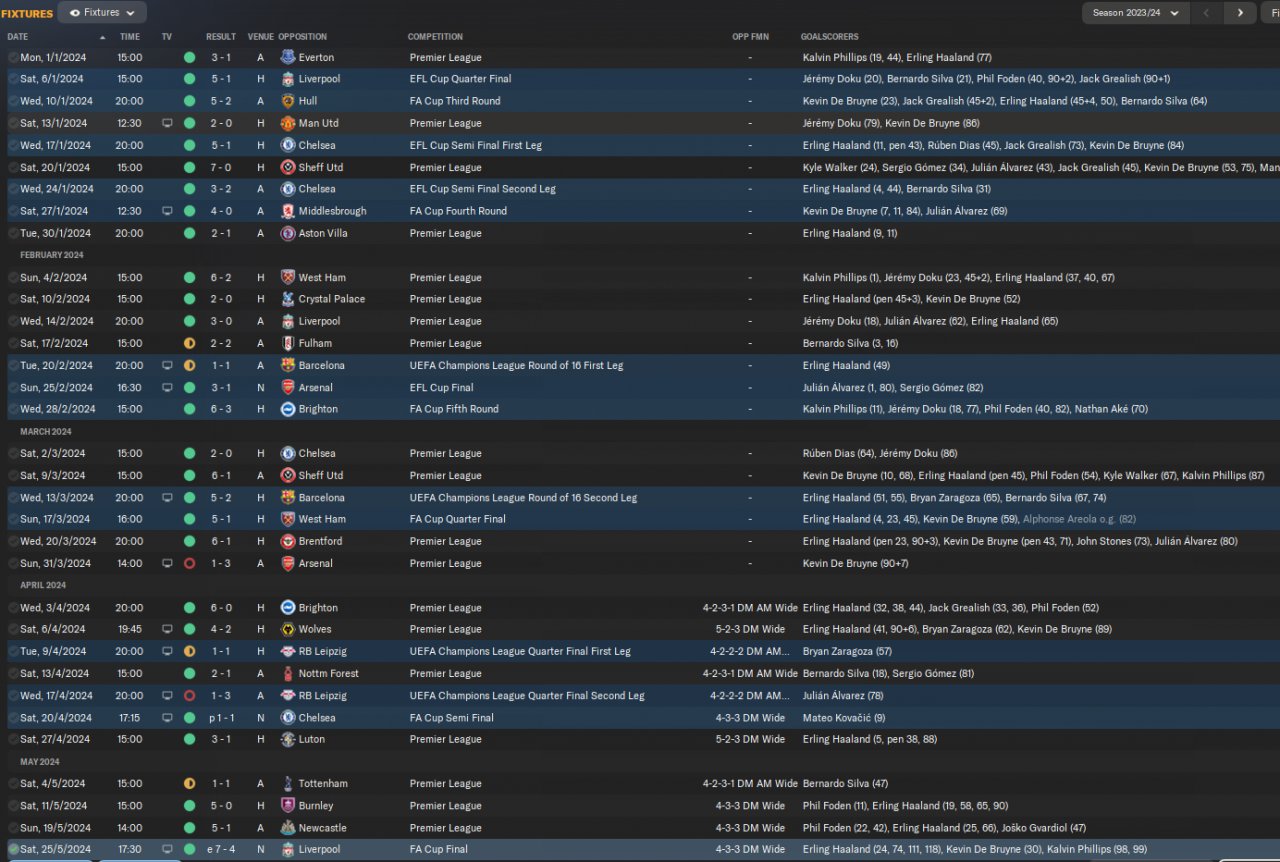Click the TV icon on the Wolves fixture
Image resolution: width=1280 pixels, height=862 pixels.
[167, 629]
